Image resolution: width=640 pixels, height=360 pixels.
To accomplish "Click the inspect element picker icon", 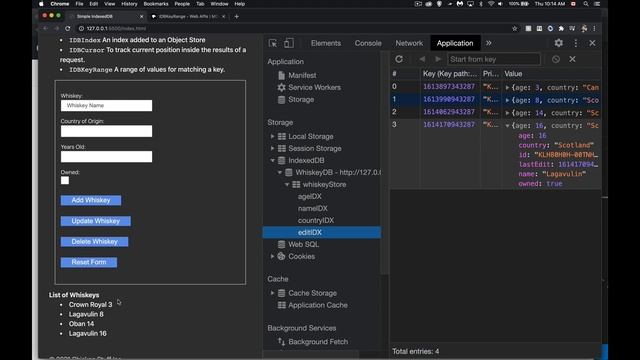I will click(x=273, y=43).
